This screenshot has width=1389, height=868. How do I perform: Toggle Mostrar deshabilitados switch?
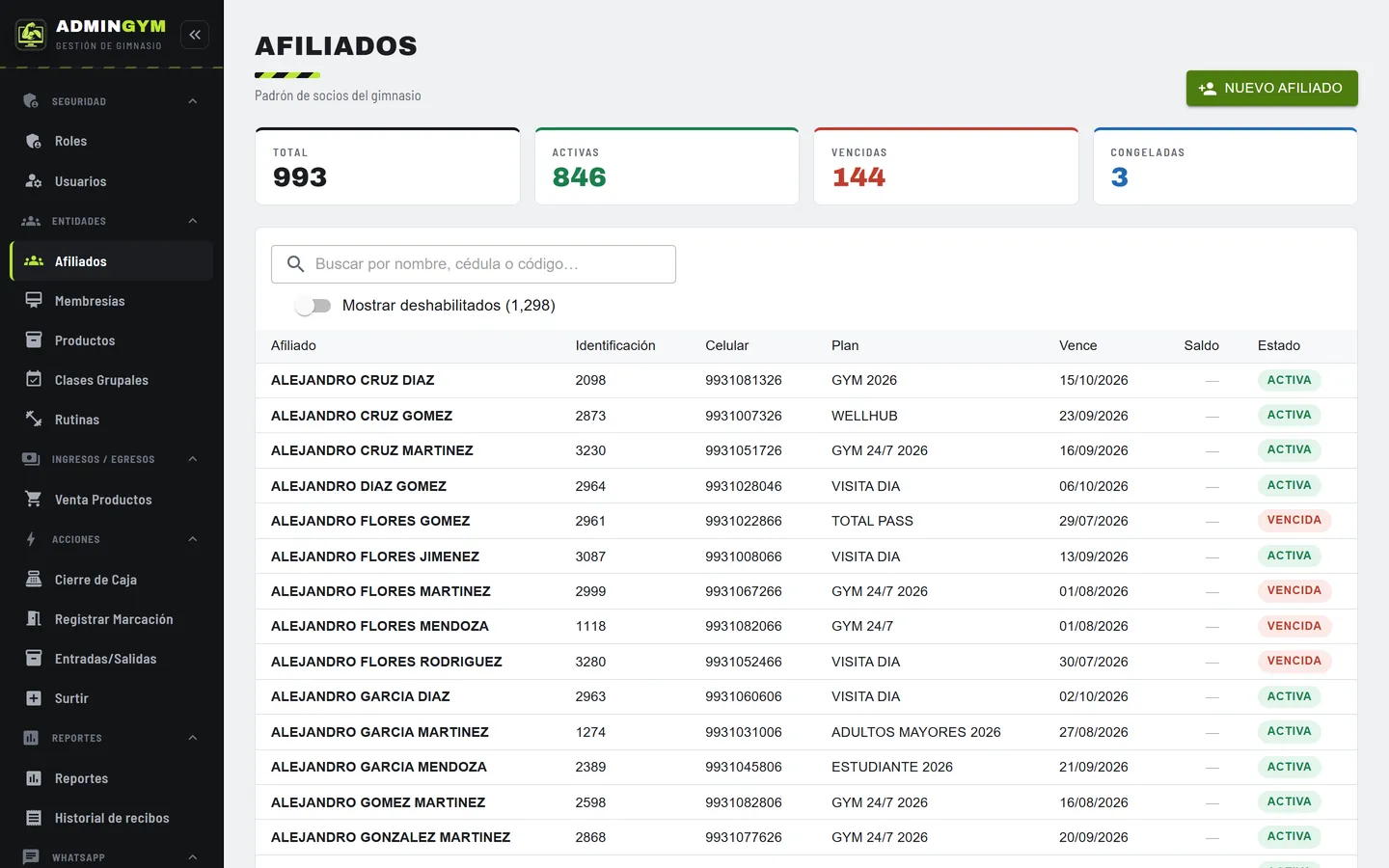pyautogui.click(x=313, y=306)
